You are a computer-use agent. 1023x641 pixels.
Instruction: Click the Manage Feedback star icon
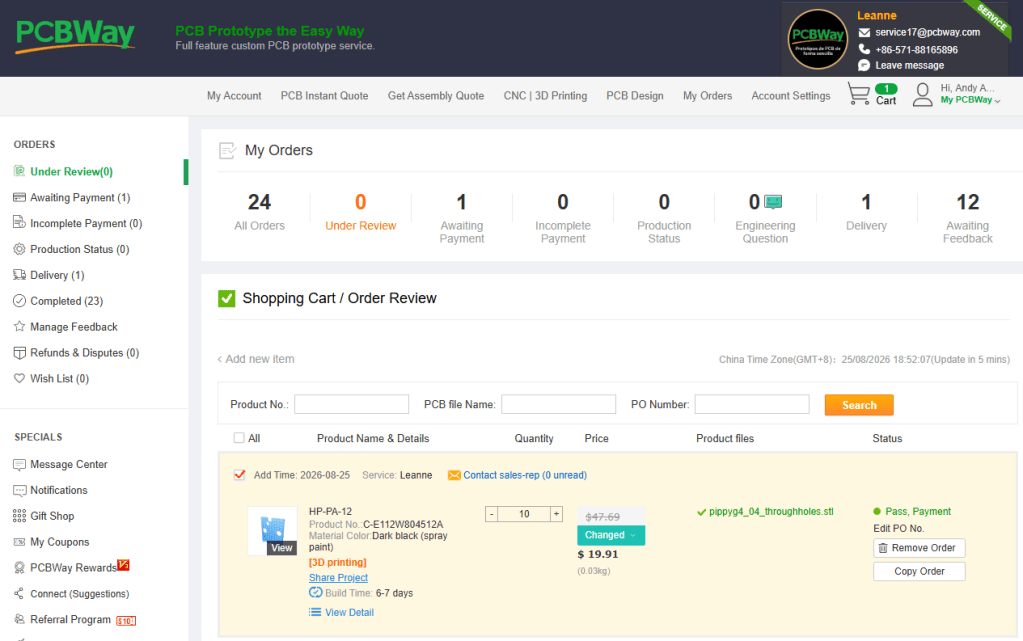pyautogui.click(x=20, y=326)
